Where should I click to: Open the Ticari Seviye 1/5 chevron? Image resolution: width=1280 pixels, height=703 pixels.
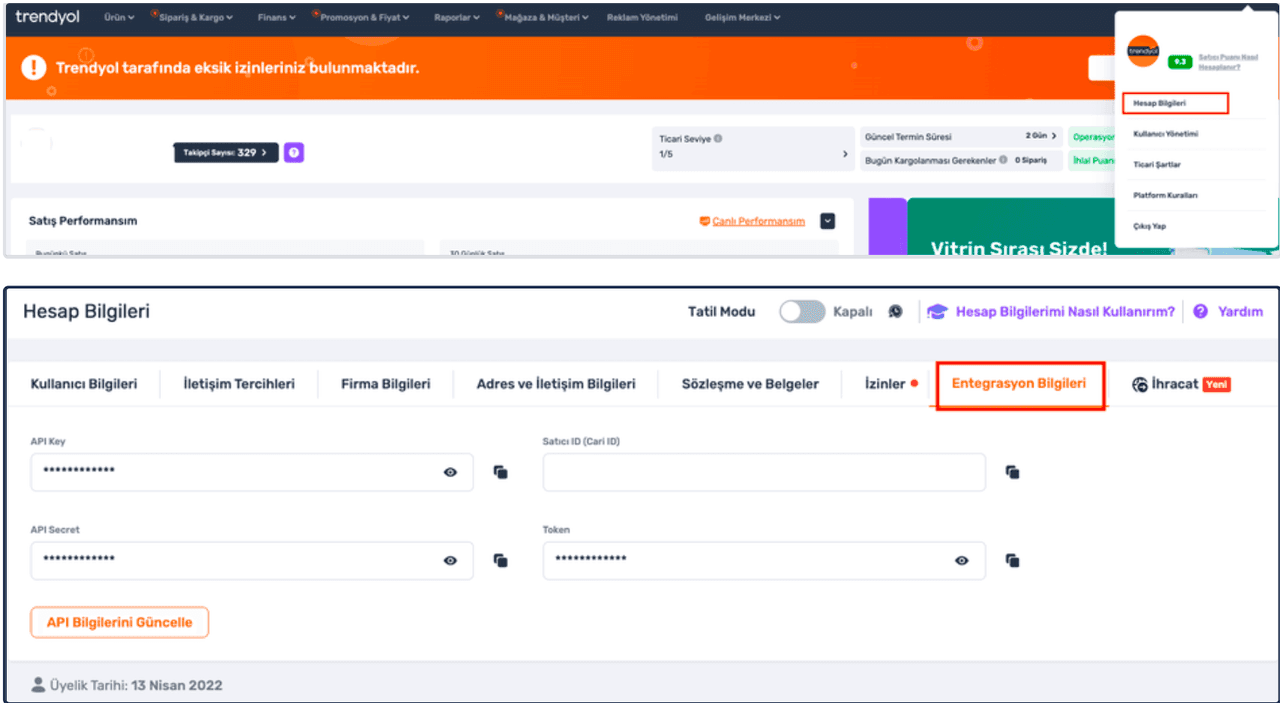pyautogui.click(x=845, y=154)
